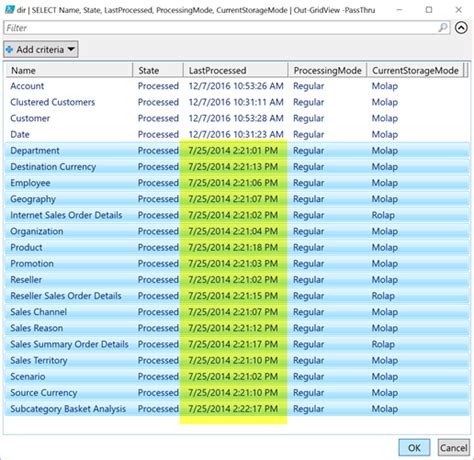Maximize the Out-GridView window
Screen dimensions: 474x460
coord(429,10)
